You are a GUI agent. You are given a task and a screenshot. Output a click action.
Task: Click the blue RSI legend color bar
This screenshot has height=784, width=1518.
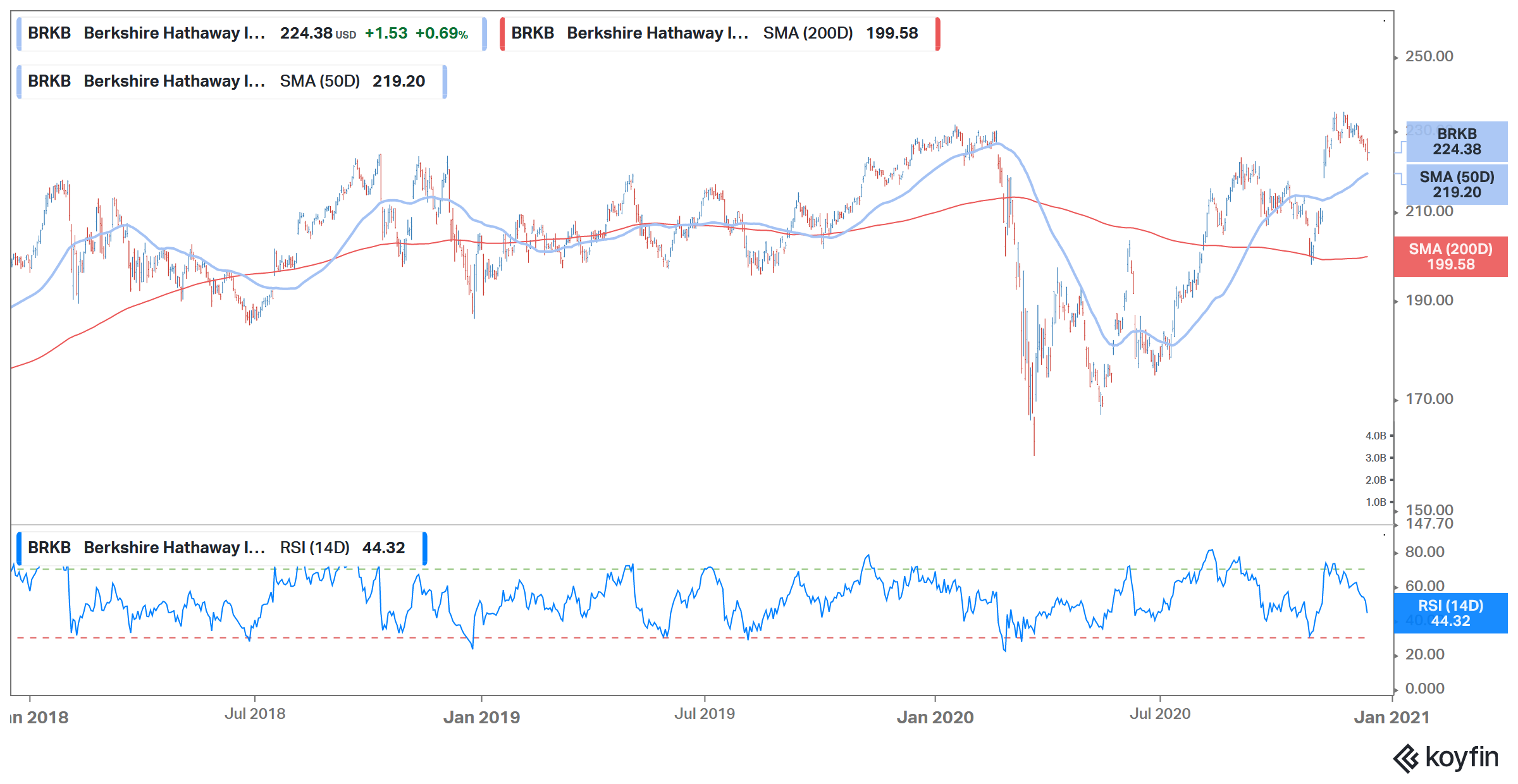[19, 548]
